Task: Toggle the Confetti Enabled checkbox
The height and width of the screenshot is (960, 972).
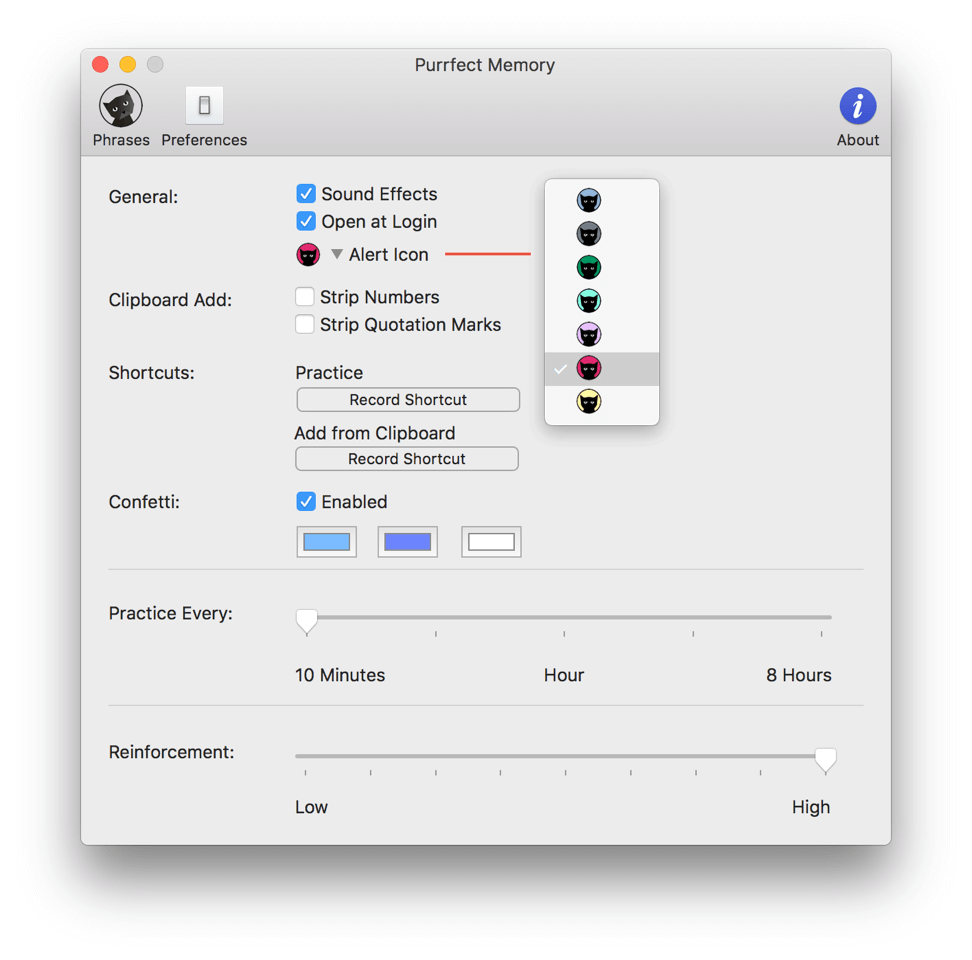Action: click(306, 501)
